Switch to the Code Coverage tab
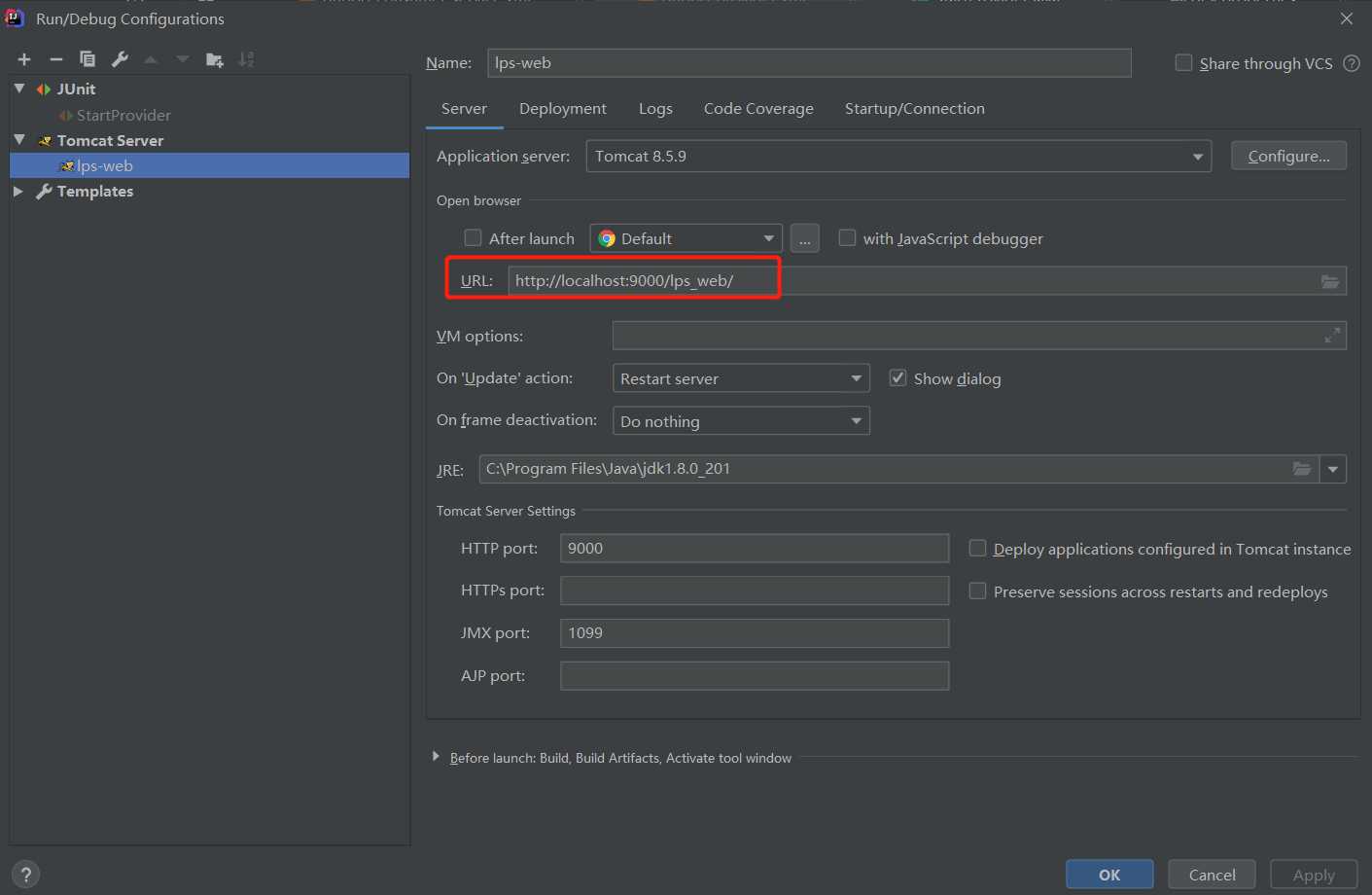1372x895 pixels. (758, 109)
